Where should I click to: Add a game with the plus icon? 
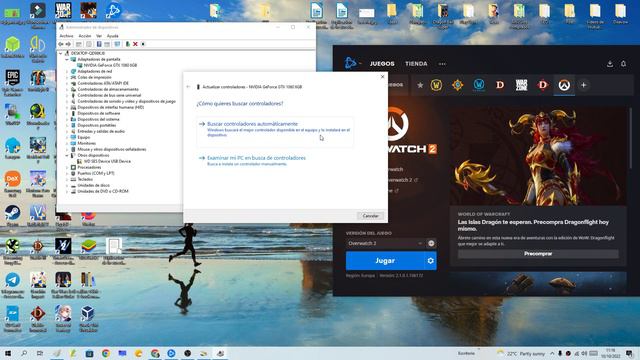584,85
